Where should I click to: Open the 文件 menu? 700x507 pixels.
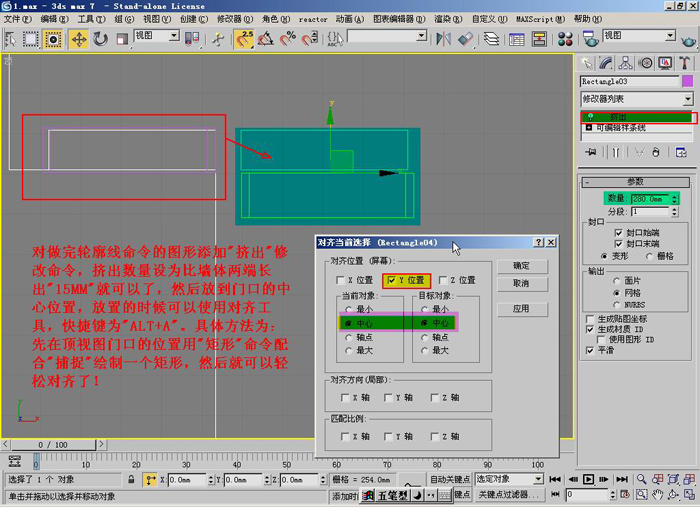[17, 19]
